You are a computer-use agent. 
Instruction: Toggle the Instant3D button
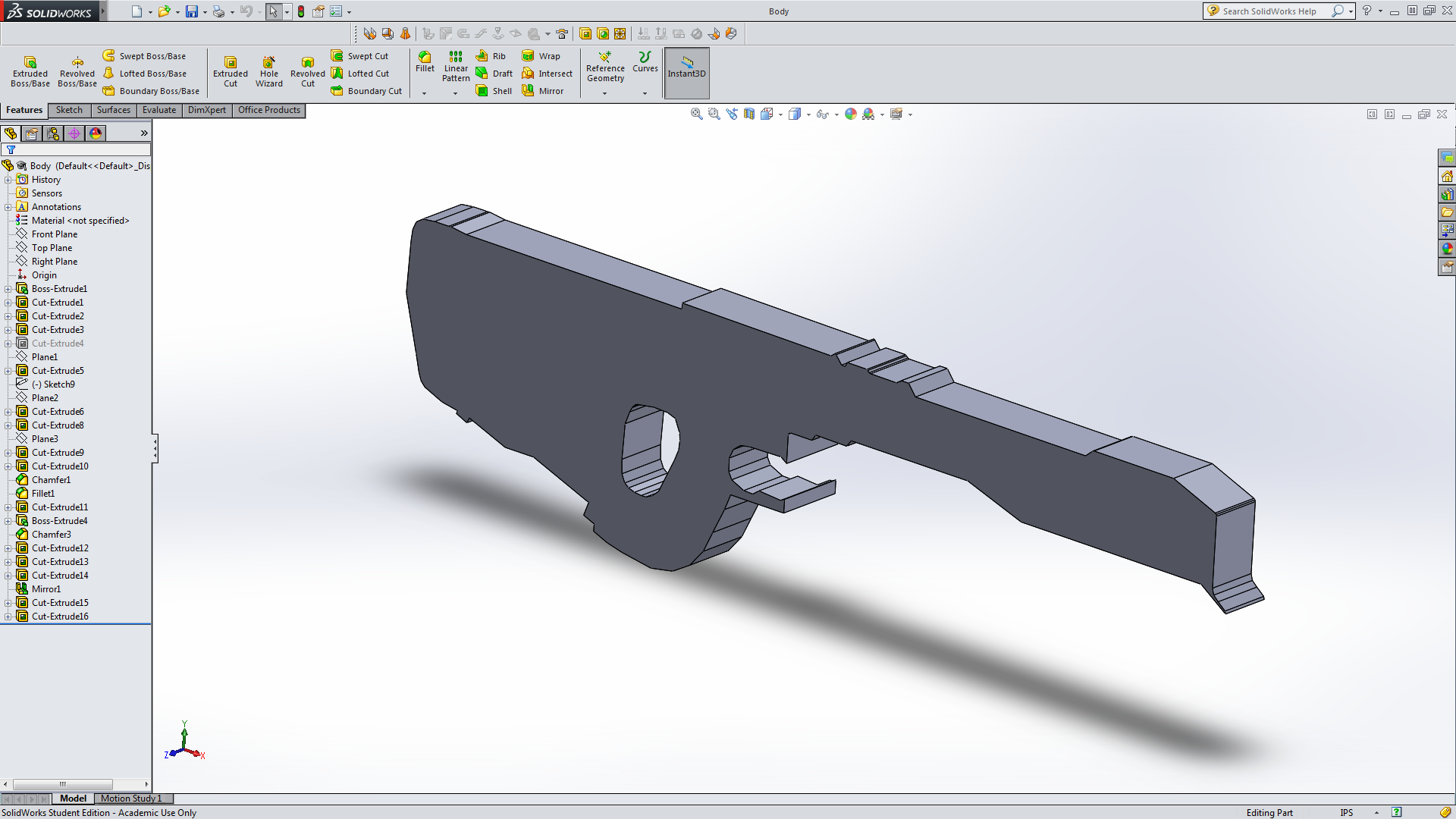pyautogui.click(x=686, y=72)
